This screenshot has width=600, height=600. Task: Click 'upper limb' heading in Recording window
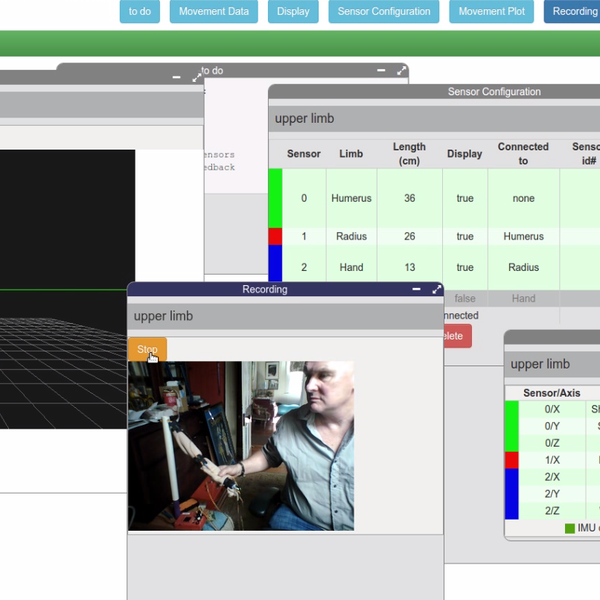tap(163, 316)
